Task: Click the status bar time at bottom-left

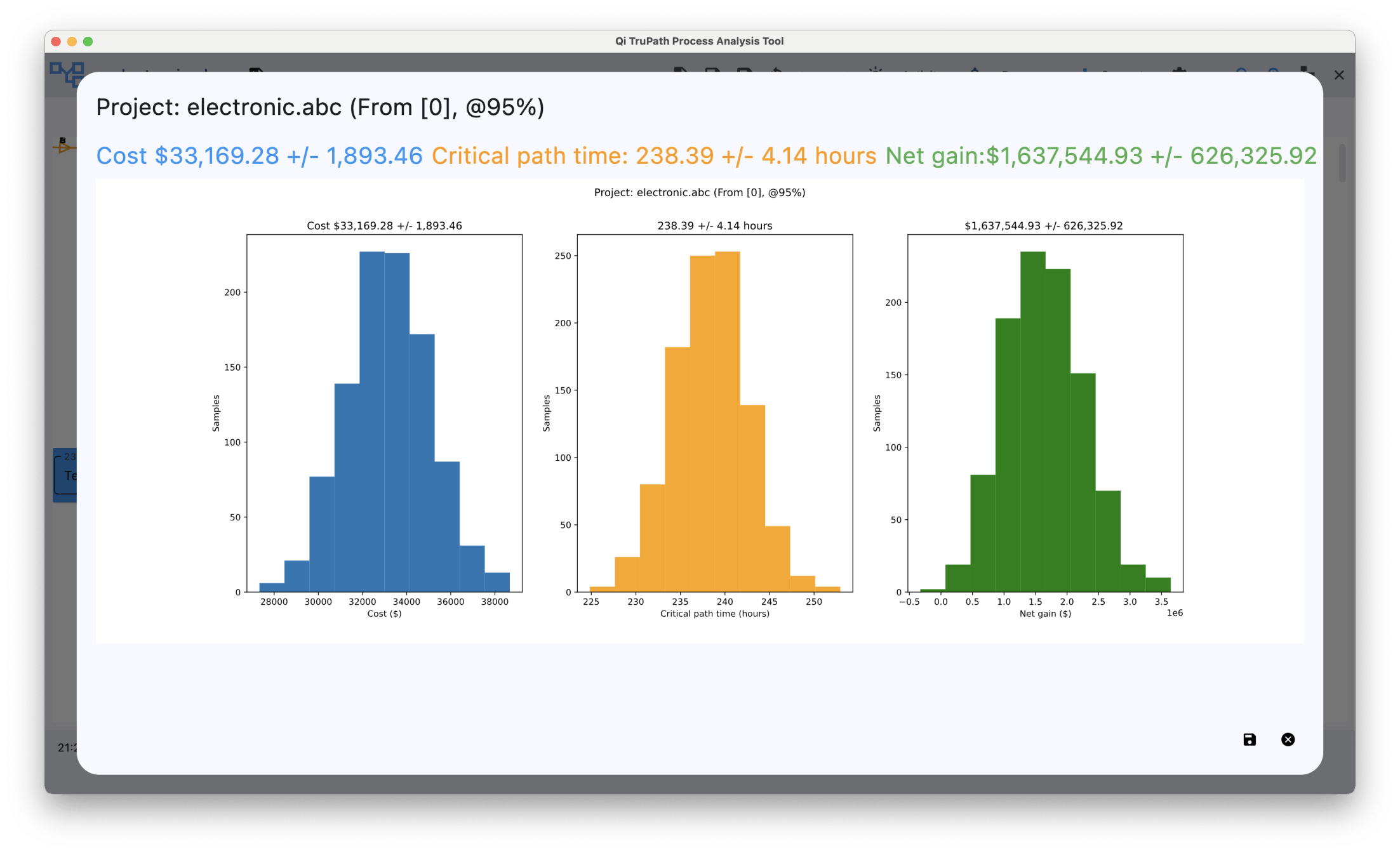Action: click(x=66, y=748)
